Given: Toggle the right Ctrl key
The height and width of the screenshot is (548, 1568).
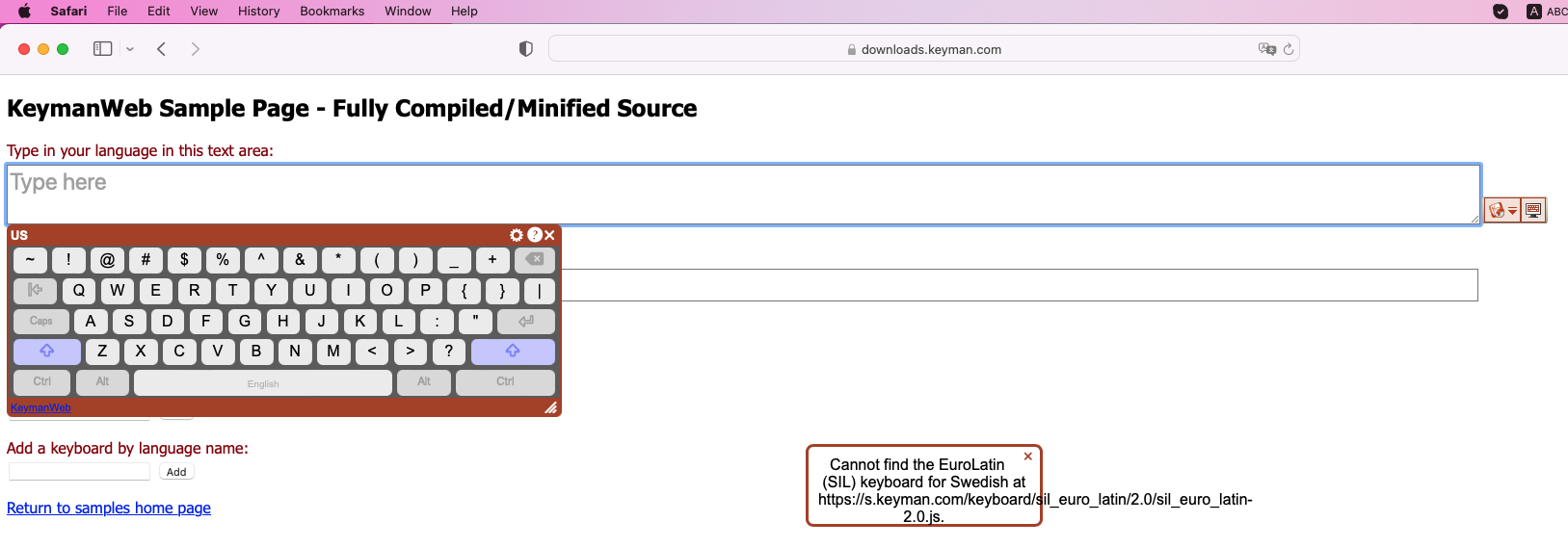Looking at the screenshot, I should pos(505,382).
